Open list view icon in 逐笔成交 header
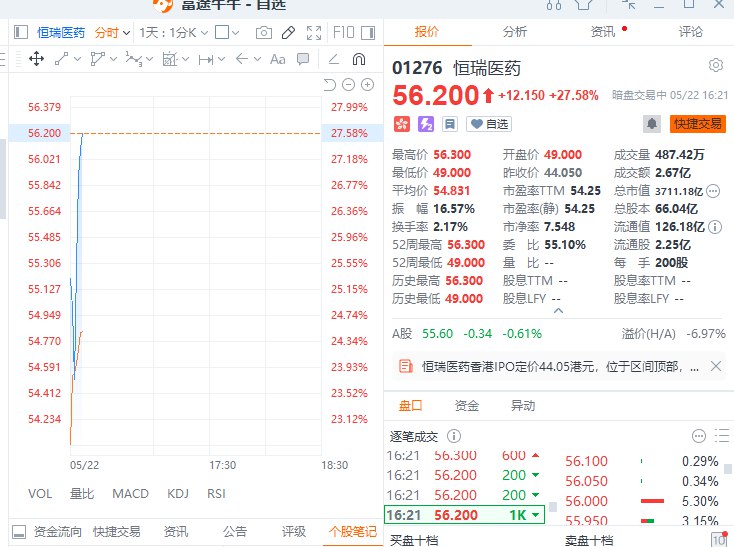This screenshot has height=547, width=734. tap(722, 436)
